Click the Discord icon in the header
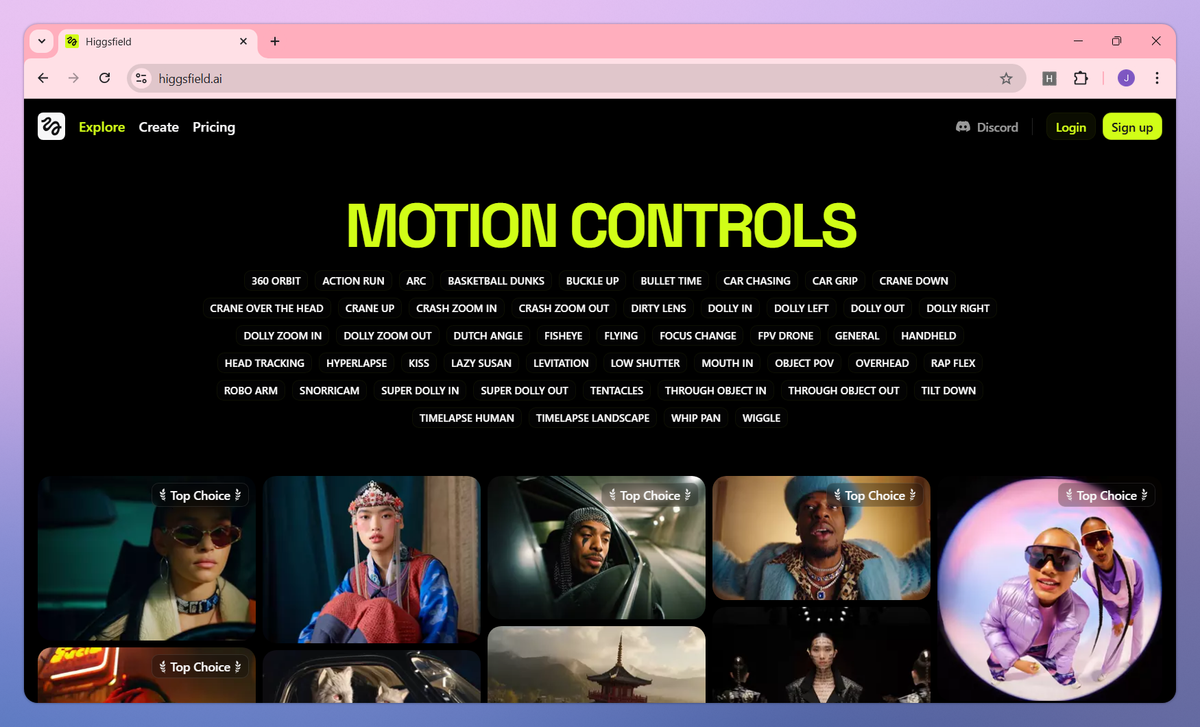The width and height of the screenshot is (1200, 727). 963,127
